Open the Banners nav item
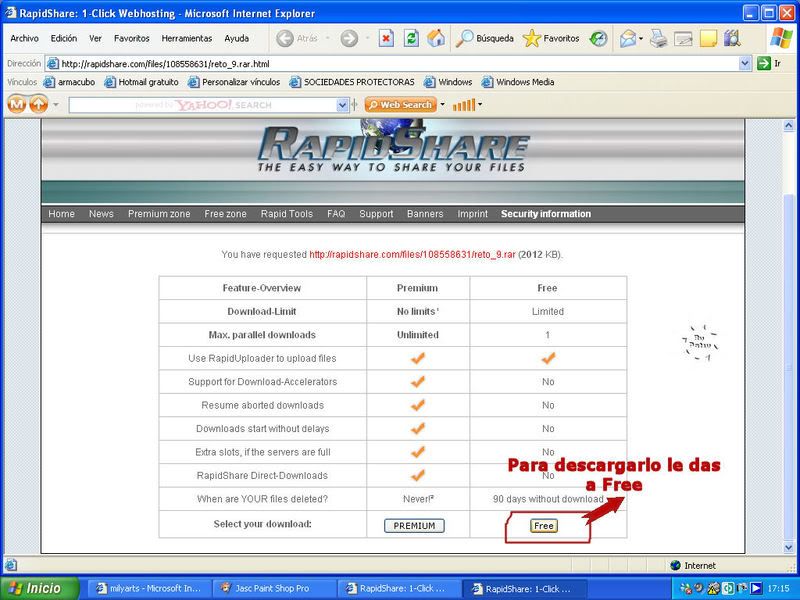This screenshot has width=800, height=600. click(424, 214)
